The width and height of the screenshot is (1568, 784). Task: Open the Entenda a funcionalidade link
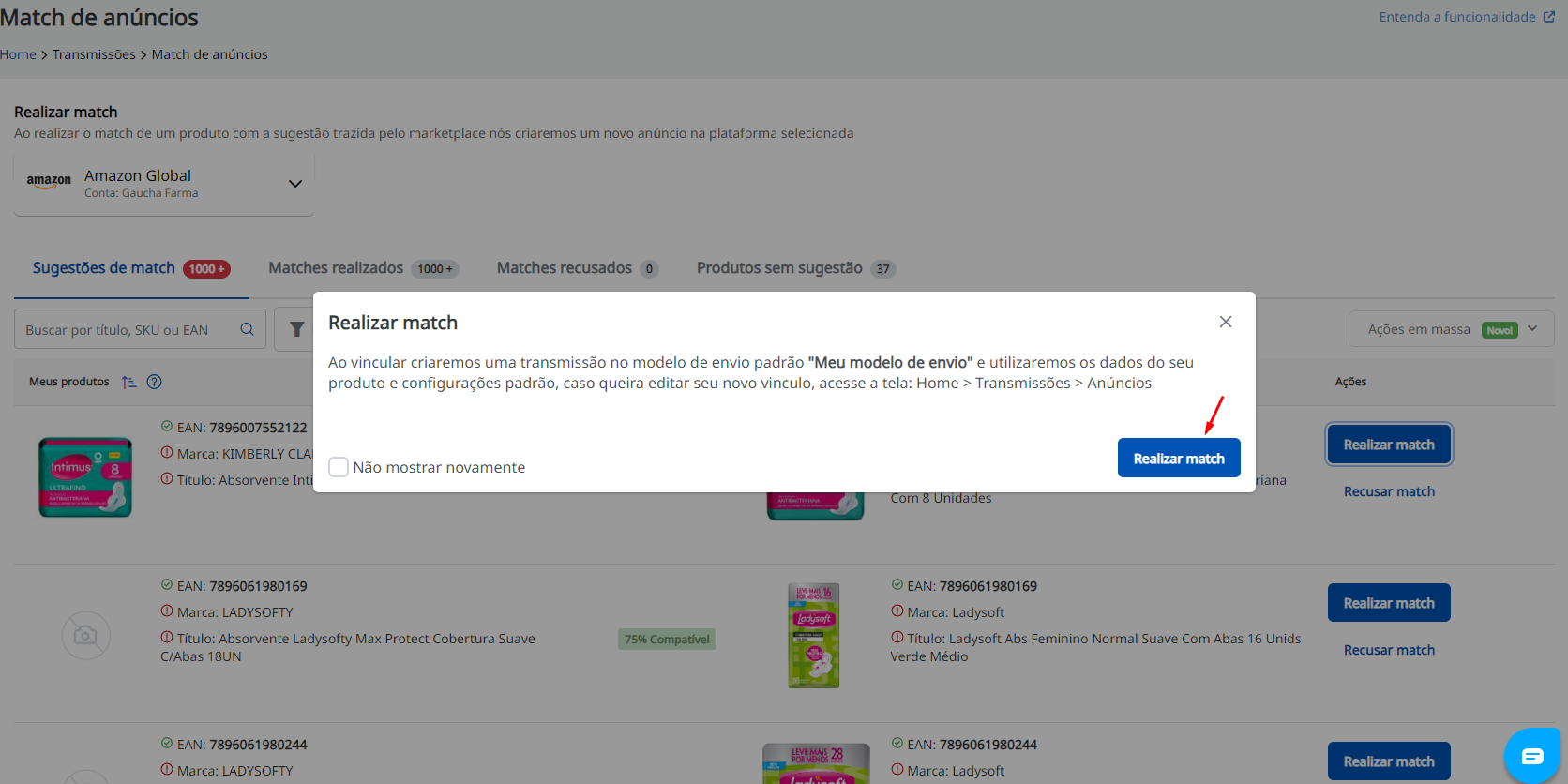1456,17
